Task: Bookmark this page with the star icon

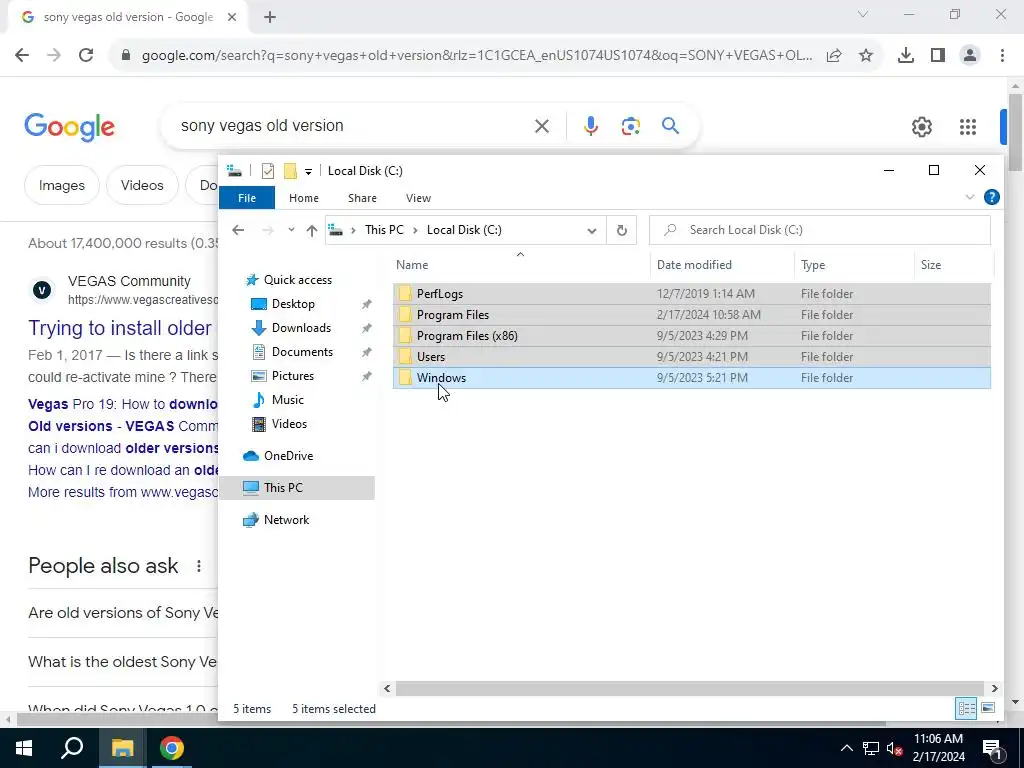Action: click(x=866, y=56)
